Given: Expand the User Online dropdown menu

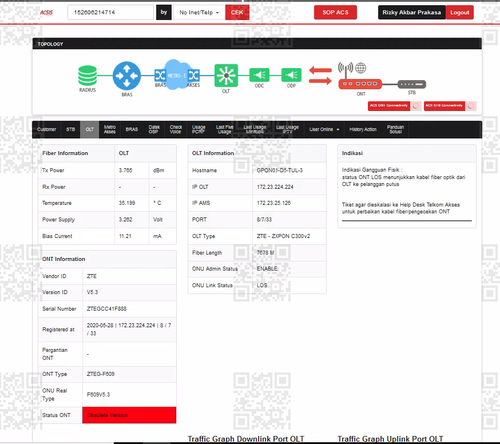Looking at the screenshot, I should (324, 129).
